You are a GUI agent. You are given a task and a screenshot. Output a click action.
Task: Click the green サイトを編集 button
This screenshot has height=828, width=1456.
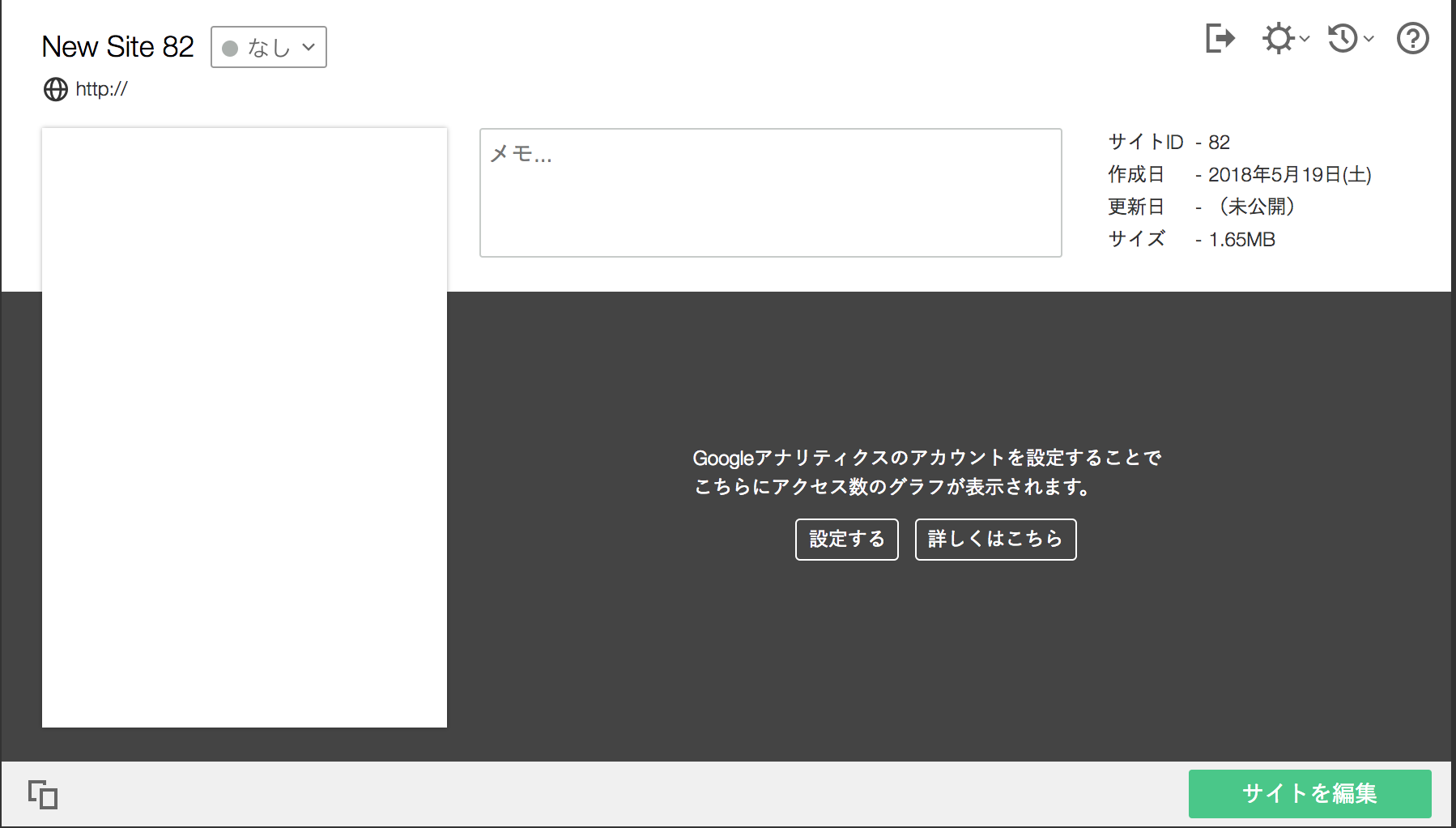point(1309,794)
